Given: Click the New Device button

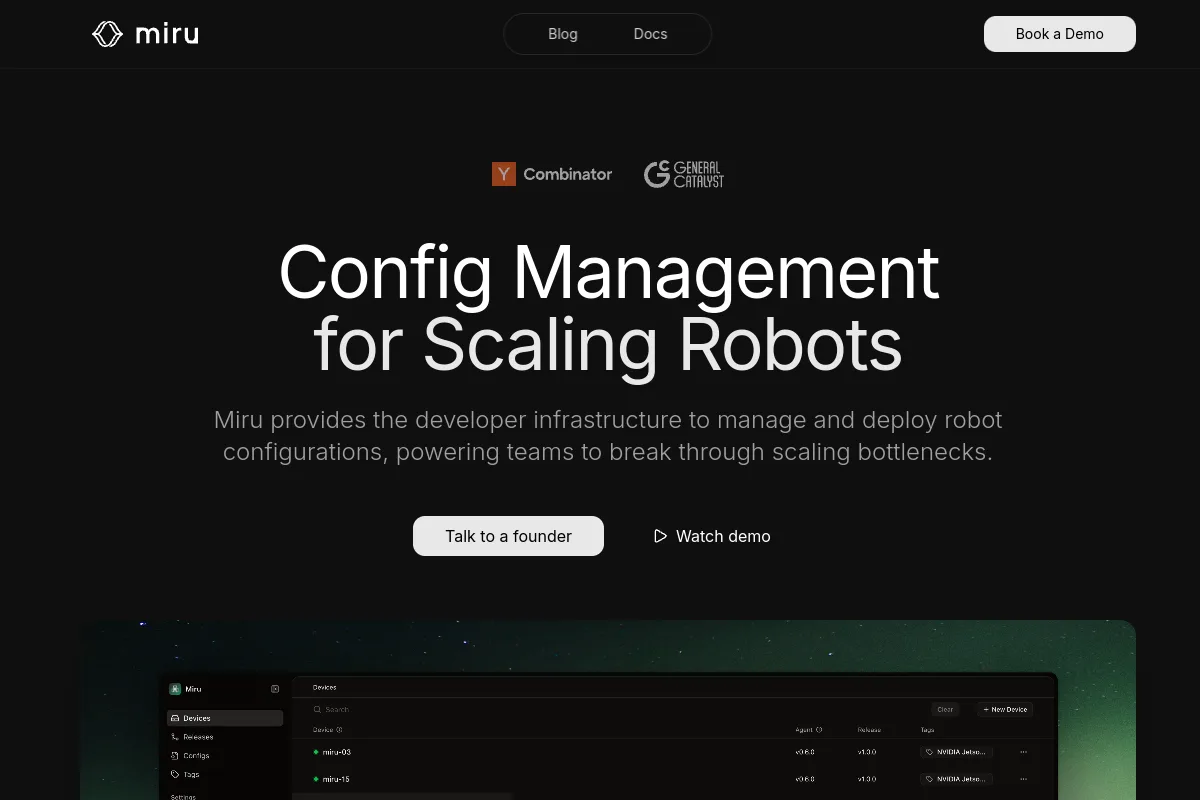Looking at the screenshot, I should coord(1003,709).
